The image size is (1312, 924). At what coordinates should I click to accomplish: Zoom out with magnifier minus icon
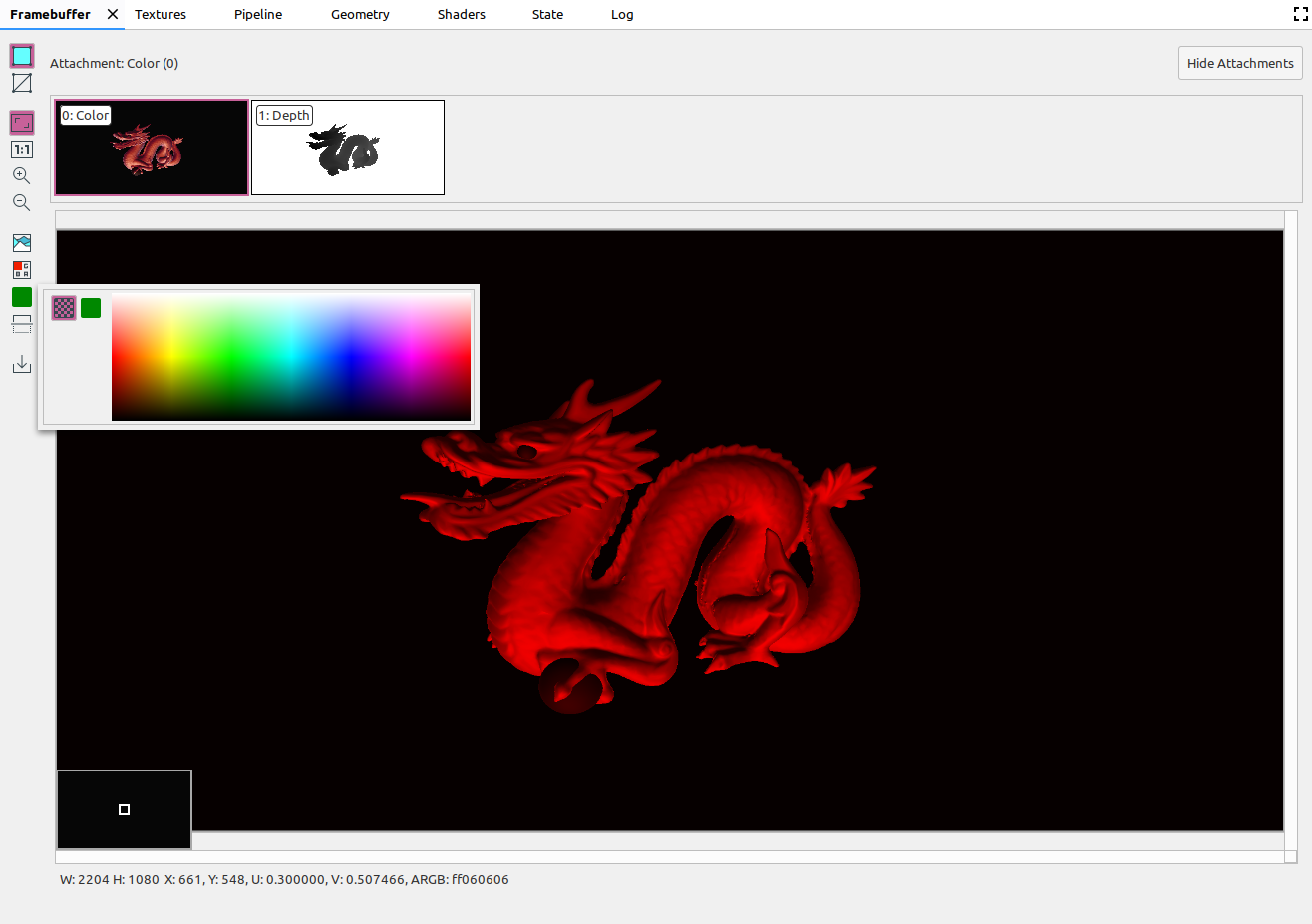click(22, 203)
